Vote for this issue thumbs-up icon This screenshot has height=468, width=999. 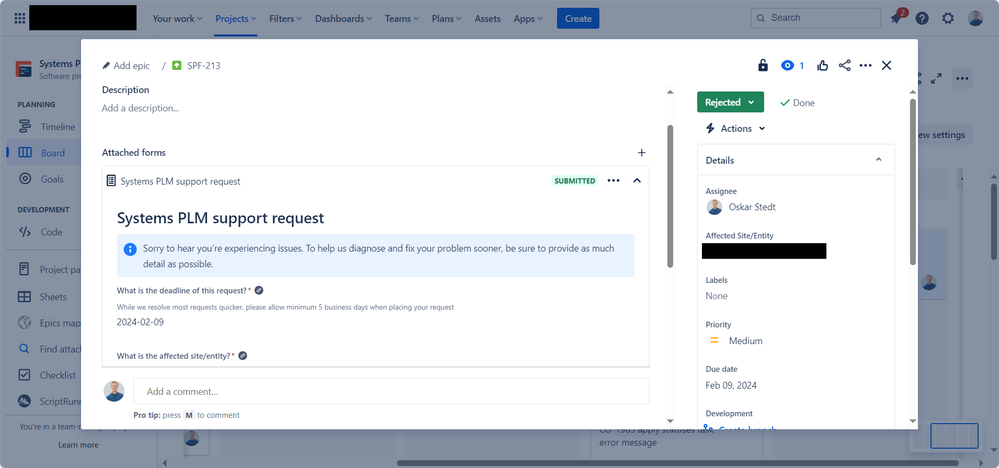[x=823, y=65]
